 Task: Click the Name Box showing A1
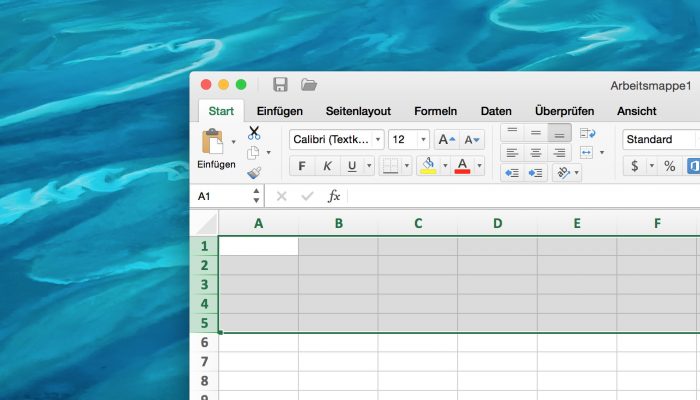tap(221, 196)
